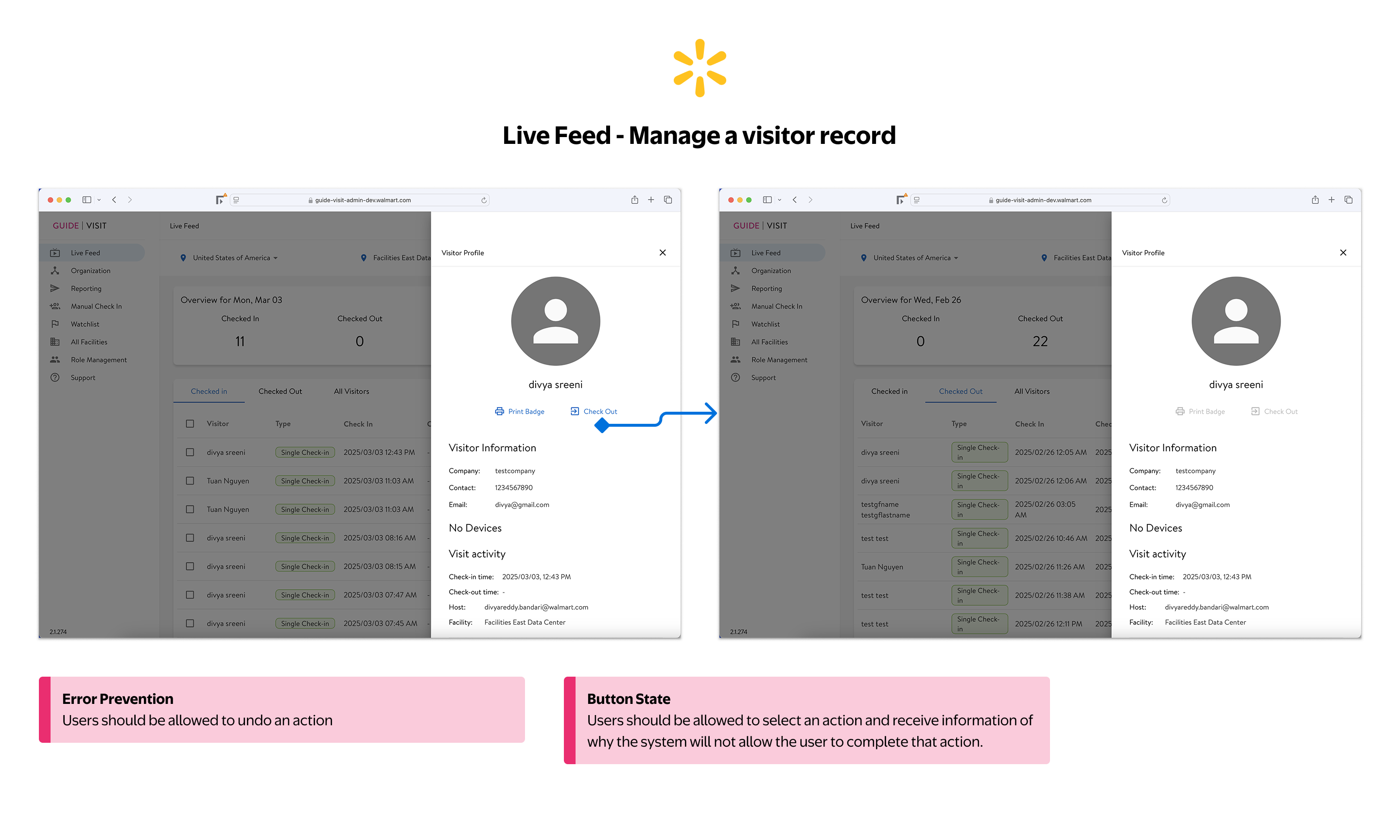The width and height of the screenshot is (1400, 840).
Task: Open new tab in left browser window
Action: point(651,200)
